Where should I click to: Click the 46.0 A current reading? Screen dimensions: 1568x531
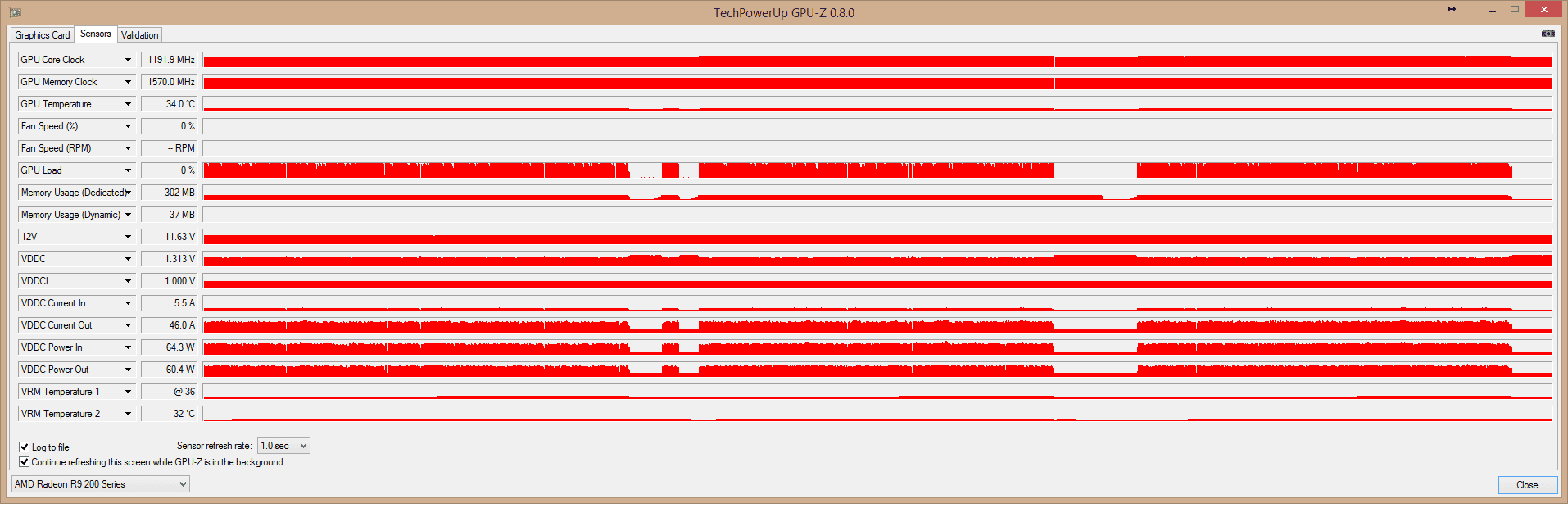(x=169, y=325)
